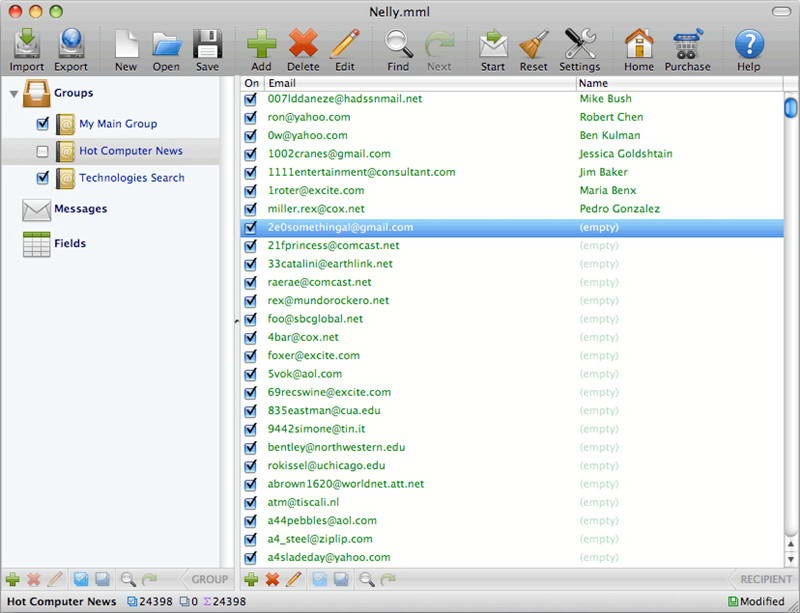Screen dimensions: 800x613
Task: Enable the Hot Computer News checkbox
Action: point(42,152)
